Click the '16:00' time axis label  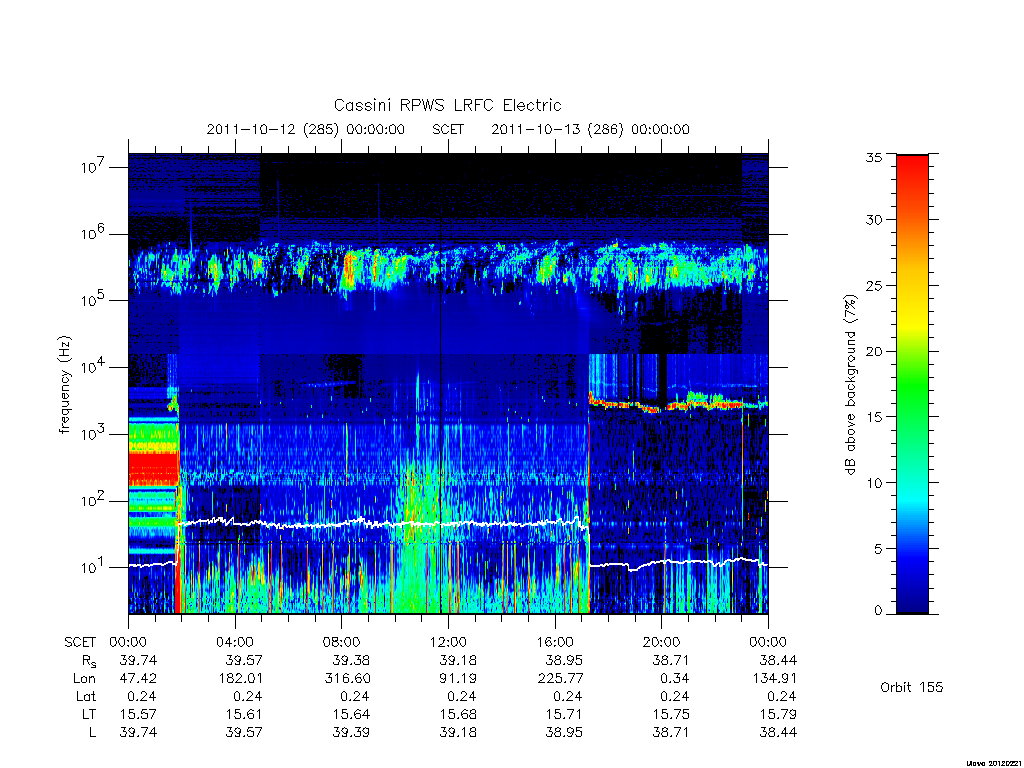click(x=555, y=642)
